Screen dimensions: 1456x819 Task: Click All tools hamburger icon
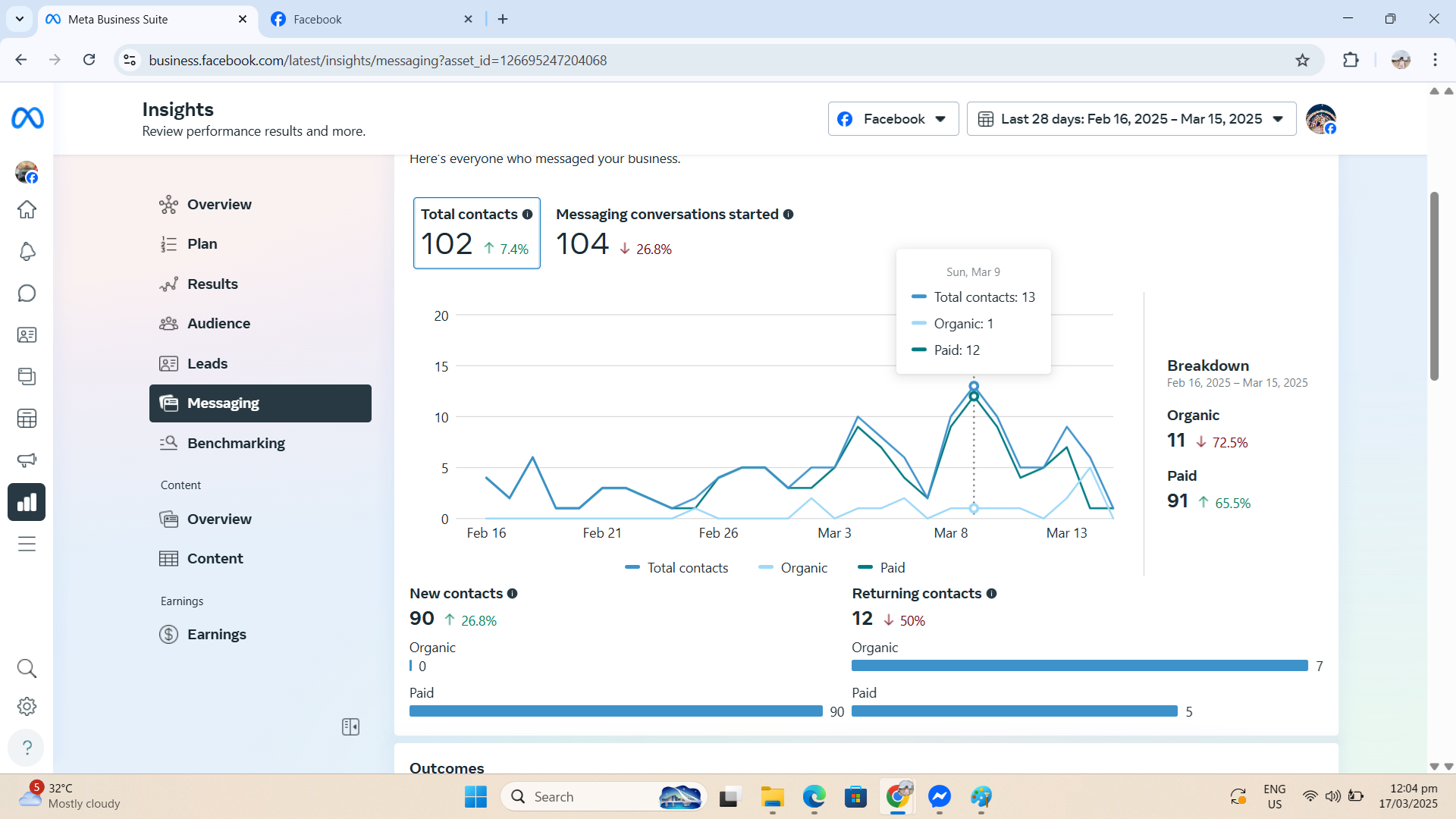27,544
